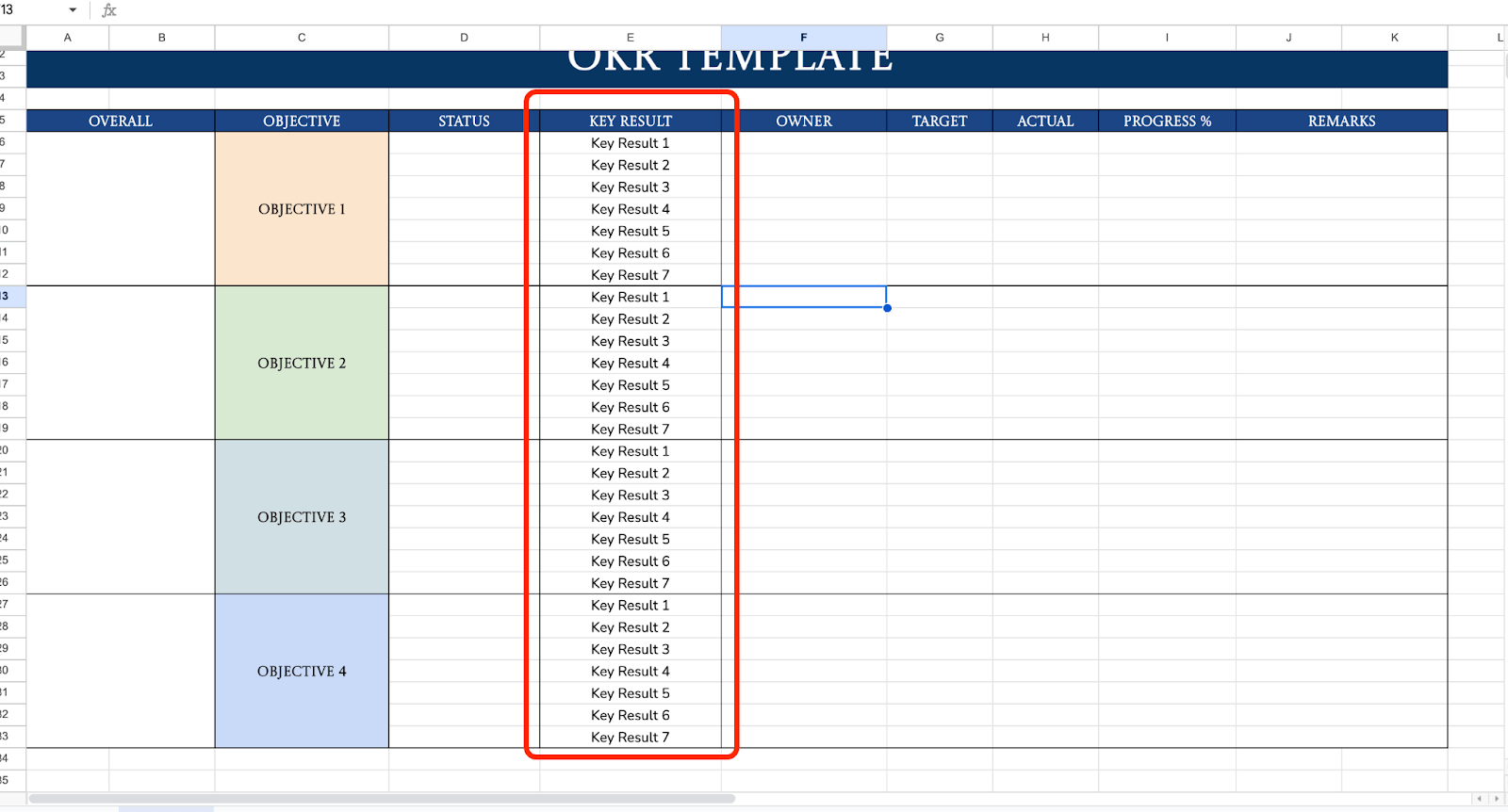1508x812 pixels.
Task: Click the select-all corner box
Action: pyautogui.click(x=11, y=38)
